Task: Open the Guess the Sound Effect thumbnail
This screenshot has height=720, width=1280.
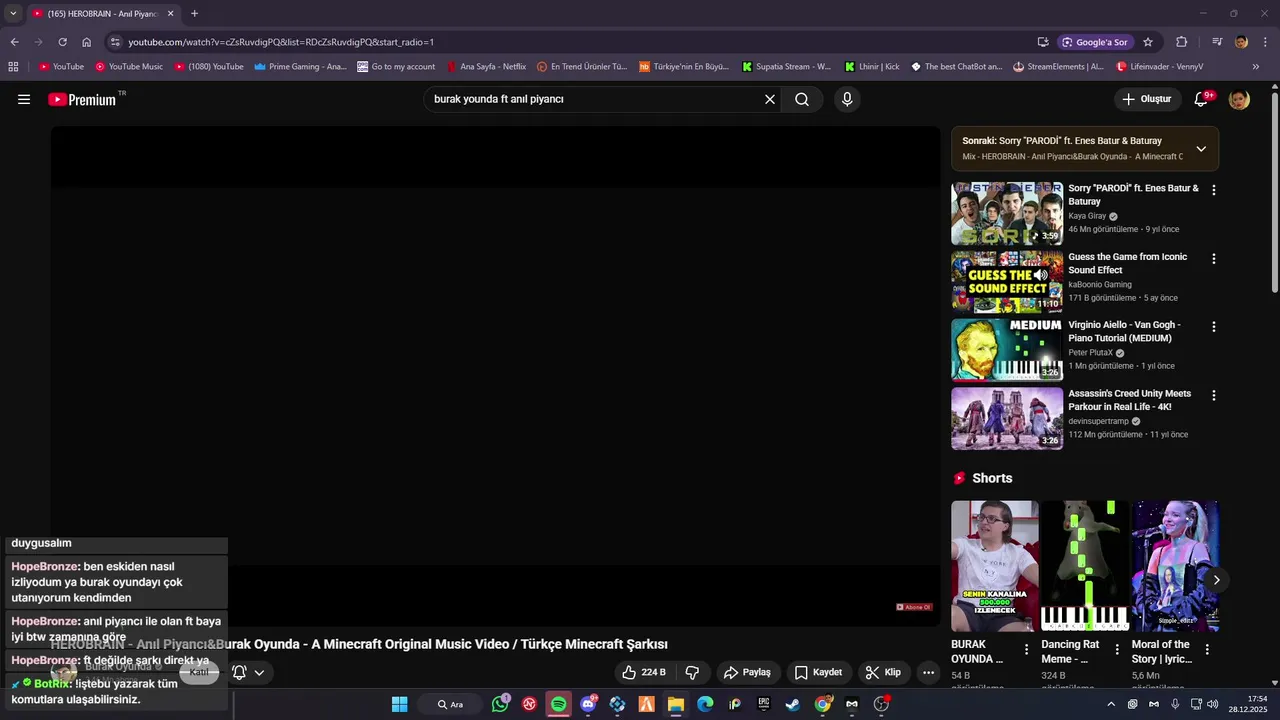Action: click(x=1007, y=282)
